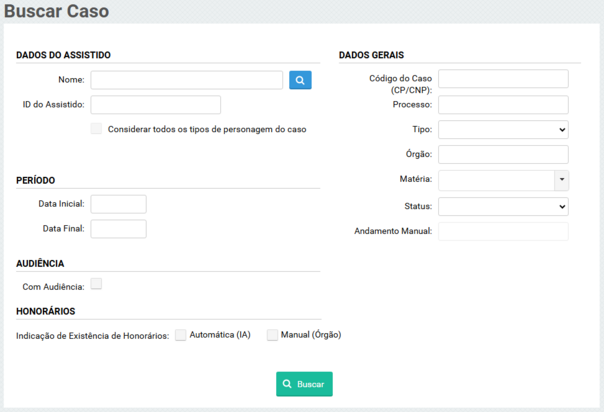Check the Automática (IA) honorários option
604x412 pixels.
pos(181,335)
